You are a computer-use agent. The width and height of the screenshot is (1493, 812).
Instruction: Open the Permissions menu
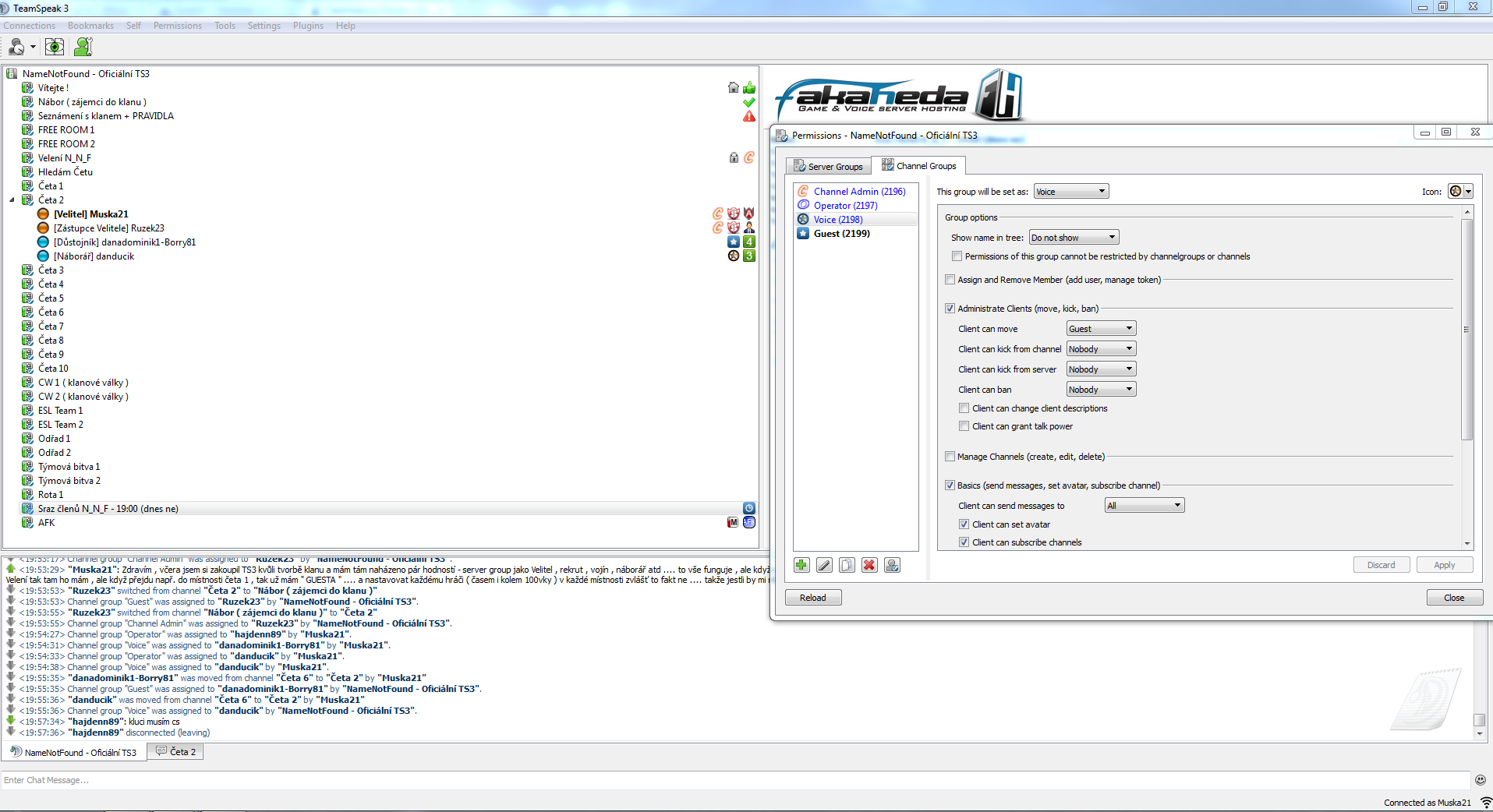point(177,26)
